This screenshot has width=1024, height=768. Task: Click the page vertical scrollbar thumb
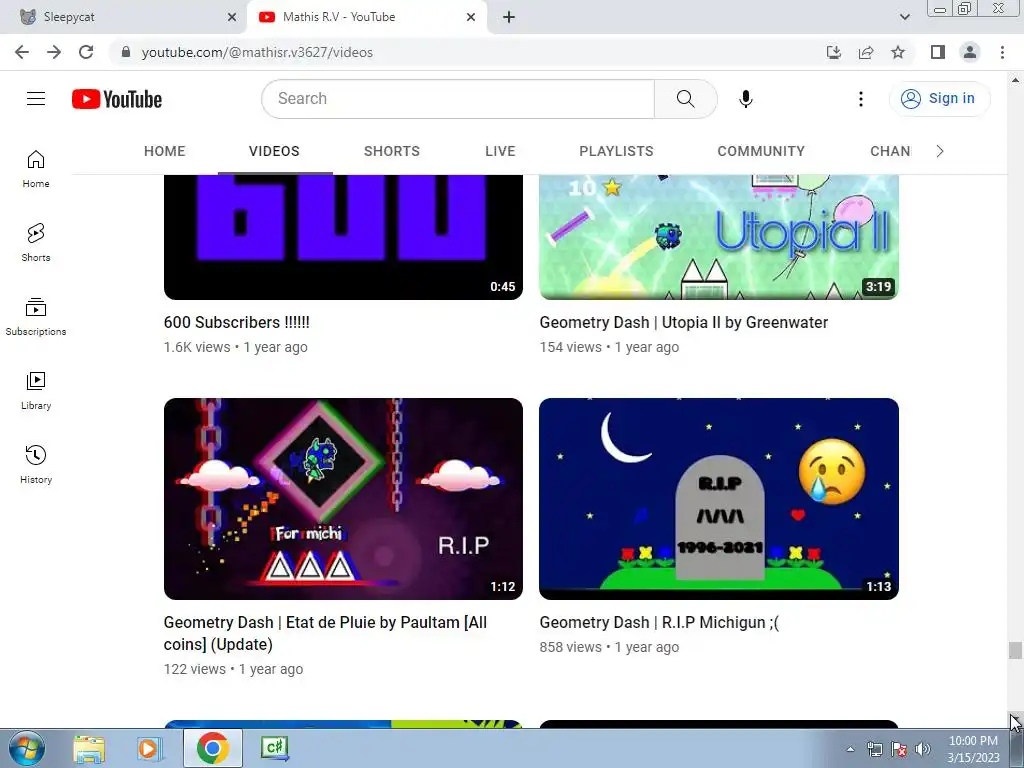pyautogui.click(x=1015, y=650)
